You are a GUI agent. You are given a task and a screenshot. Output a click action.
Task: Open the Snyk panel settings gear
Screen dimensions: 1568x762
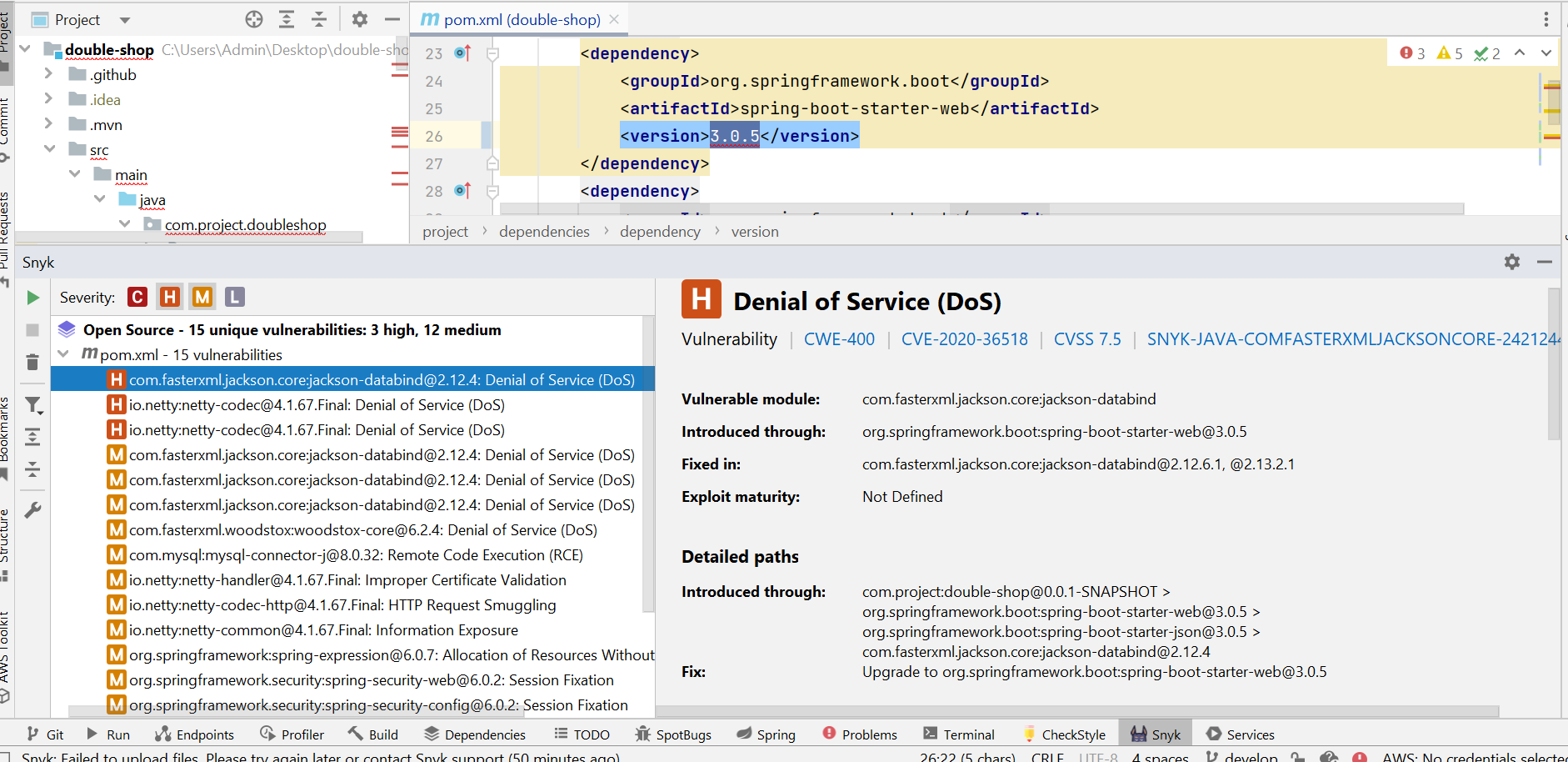point(1511,262)
